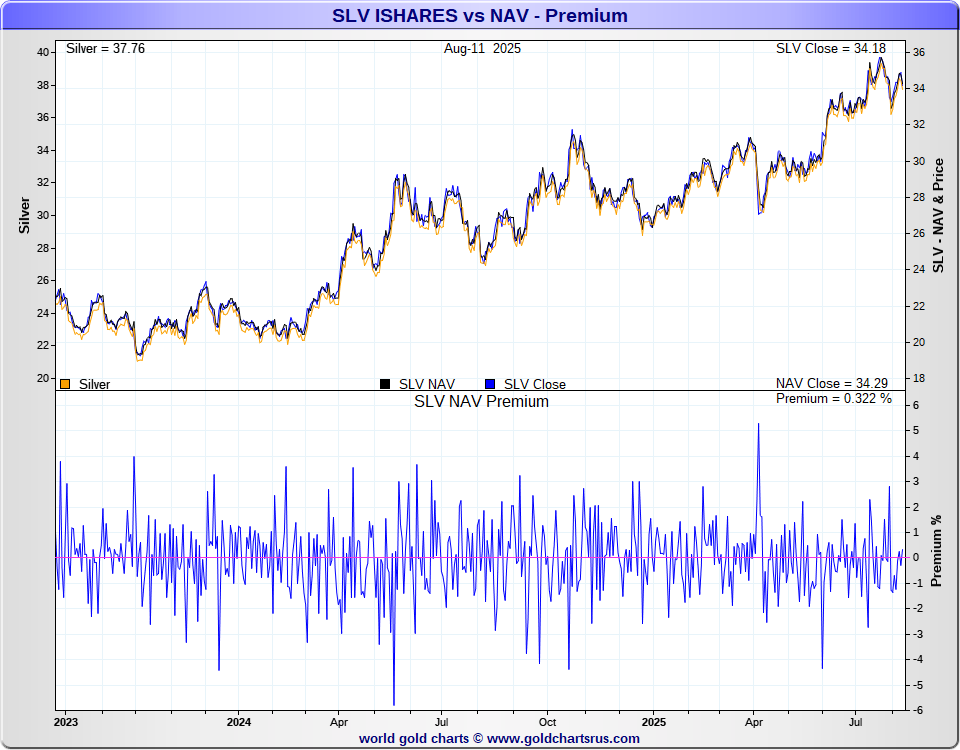This screenshot has width=960, height=750.
Task: Click the '30' tick on the Silver axis
Action: pyautogui.click(x=43, y=215)
